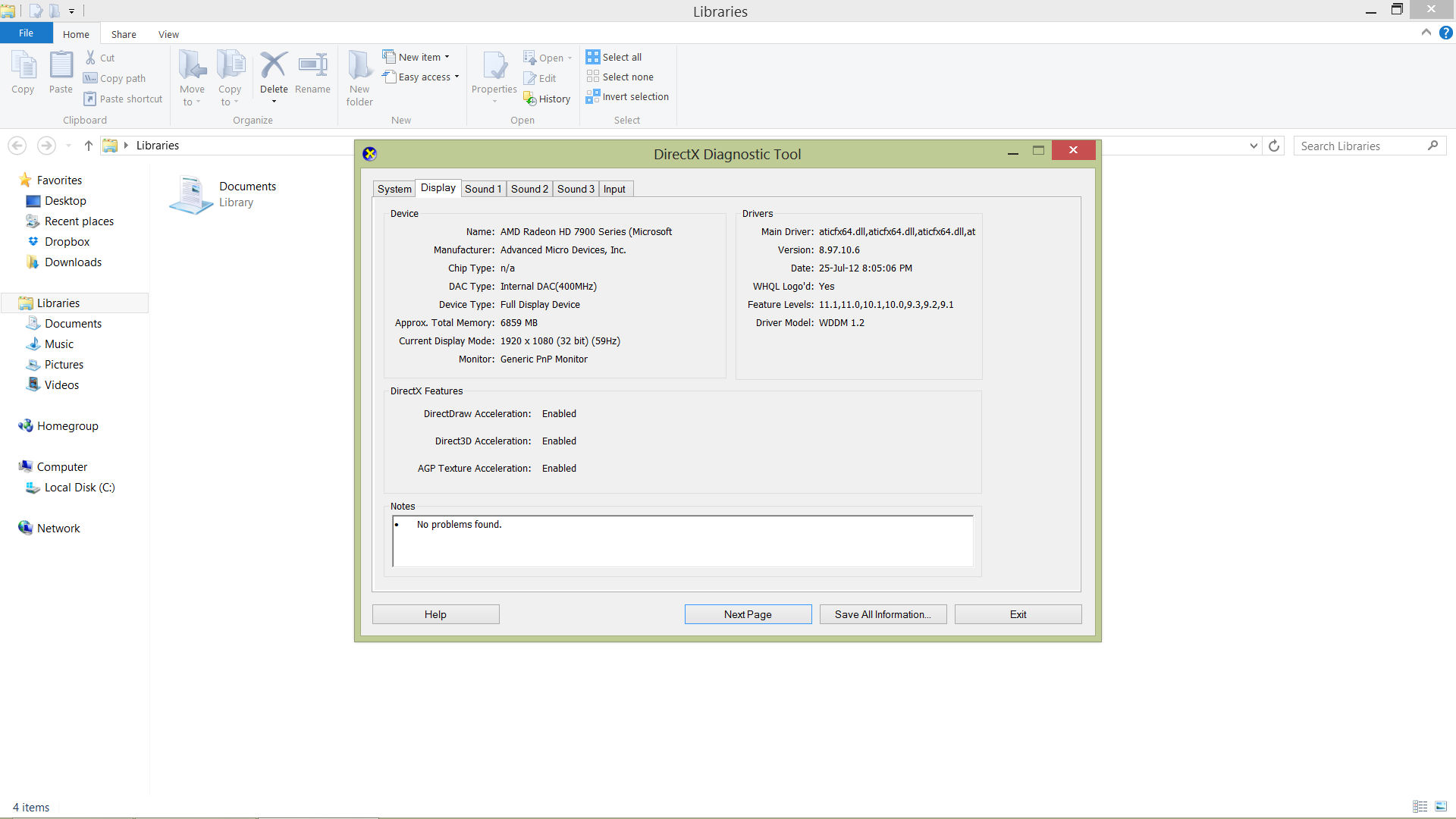Go up one level with up arrow

click(x=88, y=146)
